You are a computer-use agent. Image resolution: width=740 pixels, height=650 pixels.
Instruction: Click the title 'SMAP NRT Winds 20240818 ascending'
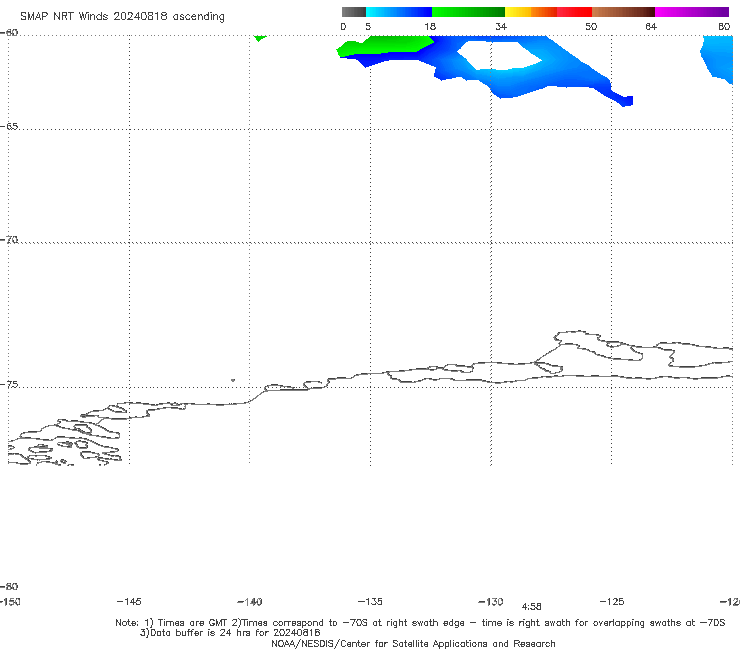pyautogui.click(x=122, y=16)
